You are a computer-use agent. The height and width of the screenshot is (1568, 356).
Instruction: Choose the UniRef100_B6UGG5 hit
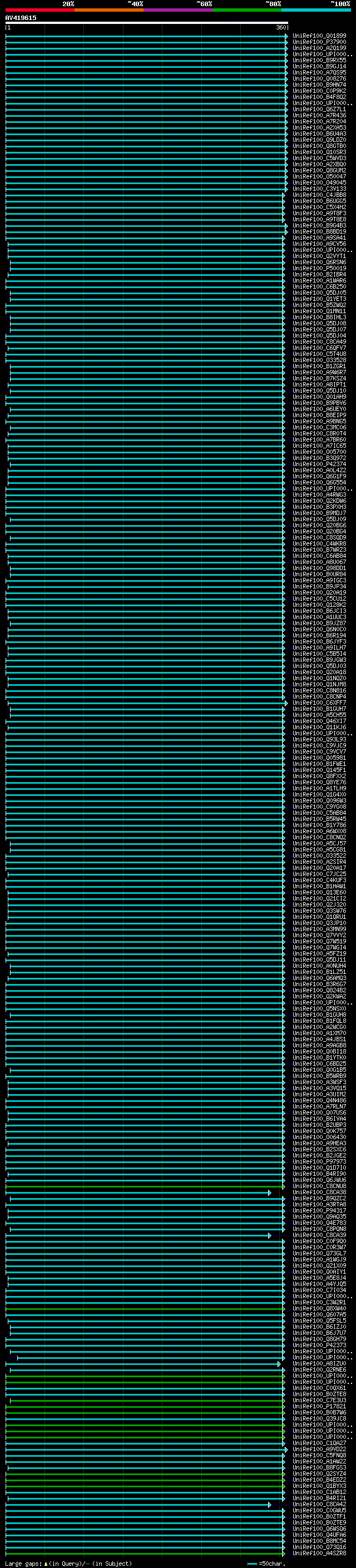tap(319, 201)
